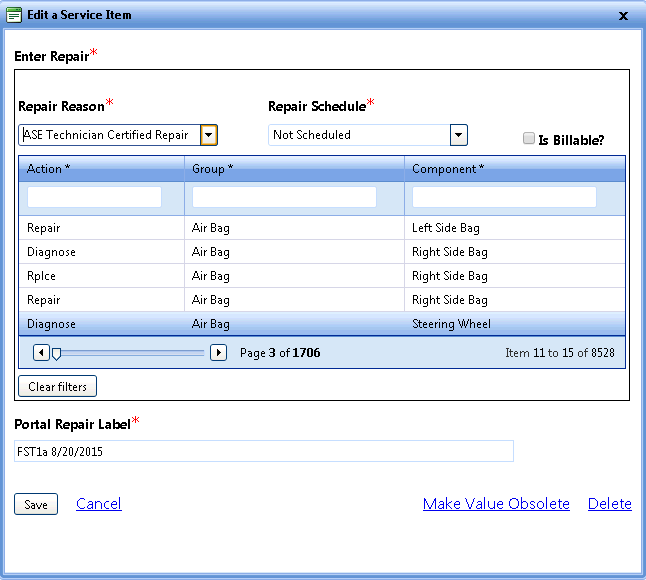Screen dimensions: 646x580
Task: Sort by the Component column header
Action: (x=515, y=169)
